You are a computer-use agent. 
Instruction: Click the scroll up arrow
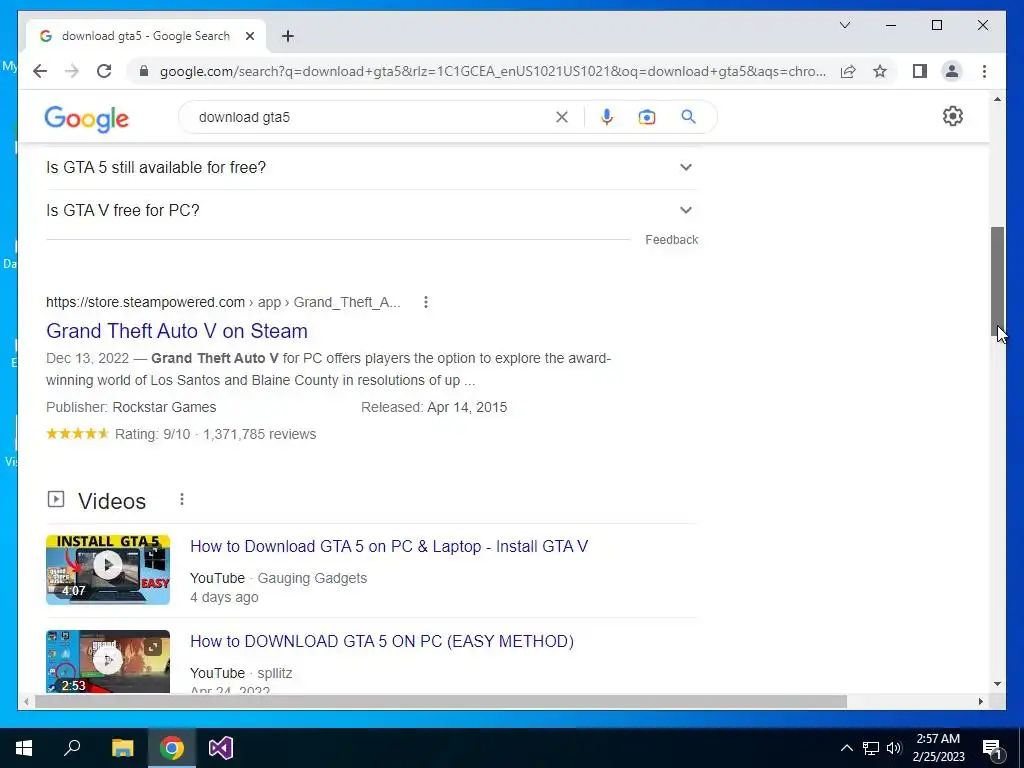tap(997, 99)
